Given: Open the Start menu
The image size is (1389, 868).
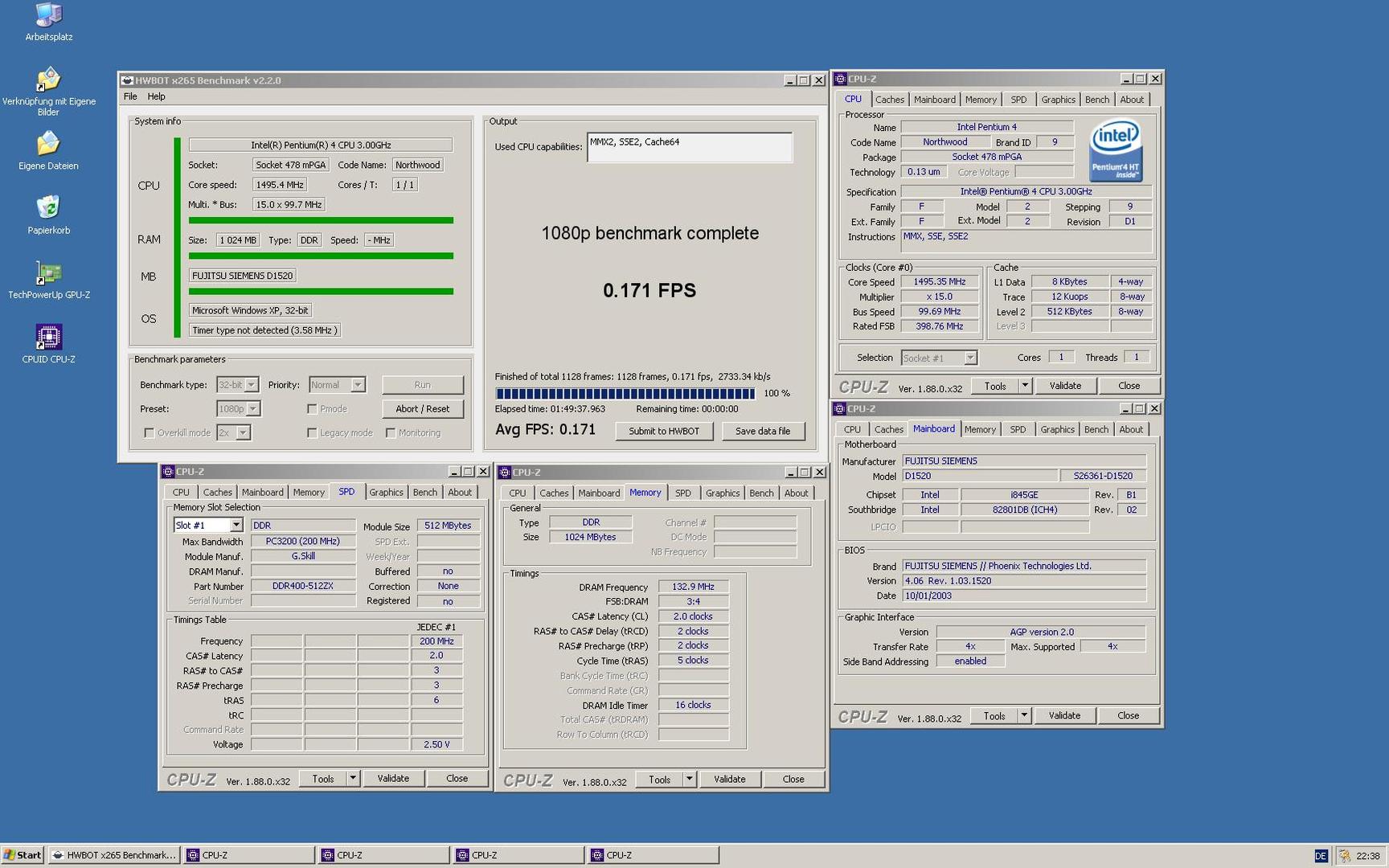Looking at the screenshot, I should click(23, 855).
